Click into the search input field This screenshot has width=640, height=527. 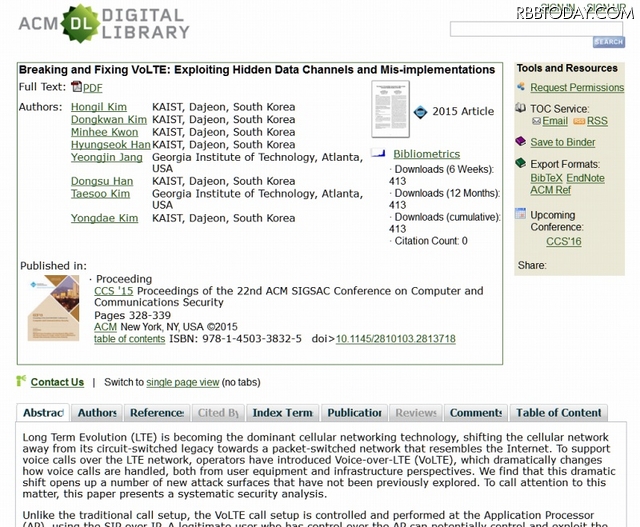[536, 29]
